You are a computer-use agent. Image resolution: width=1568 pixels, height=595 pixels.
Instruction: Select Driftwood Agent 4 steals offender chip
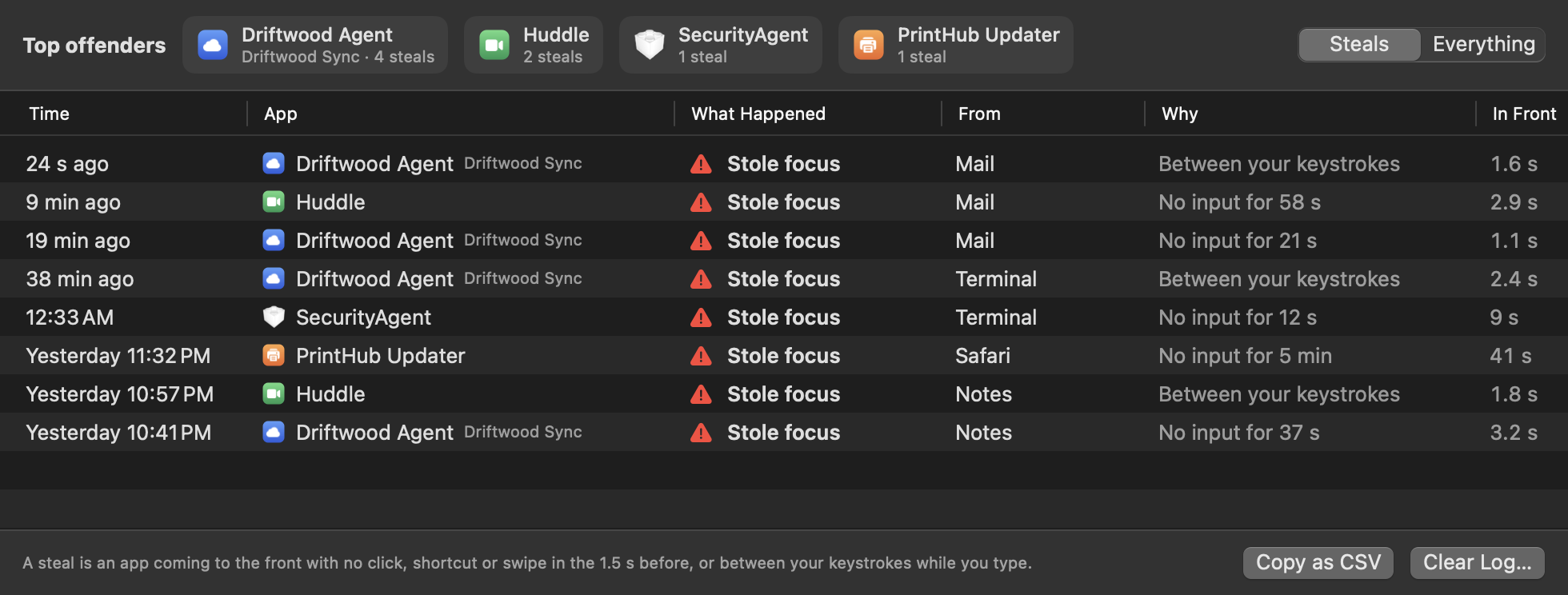pyautogui.click(x=315, y=45)
